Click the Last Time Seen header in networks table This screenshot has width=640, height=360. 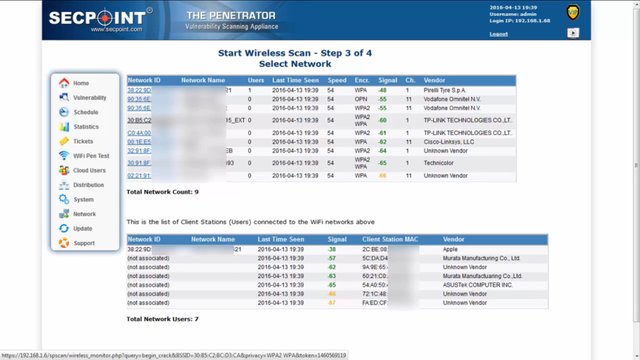296,80
